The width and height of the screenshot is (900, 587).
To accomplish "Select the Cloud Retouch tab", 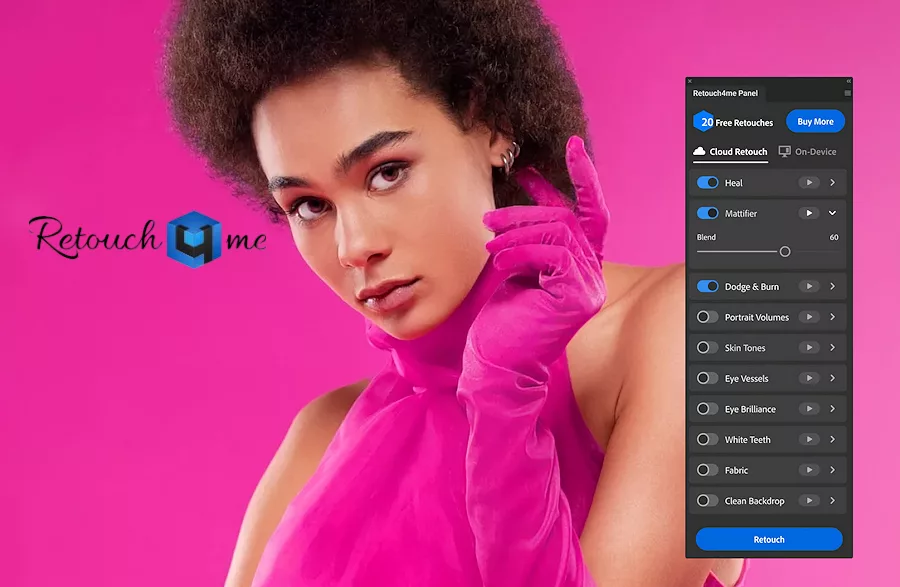I will pyautogui.click(x=730, y=152).
